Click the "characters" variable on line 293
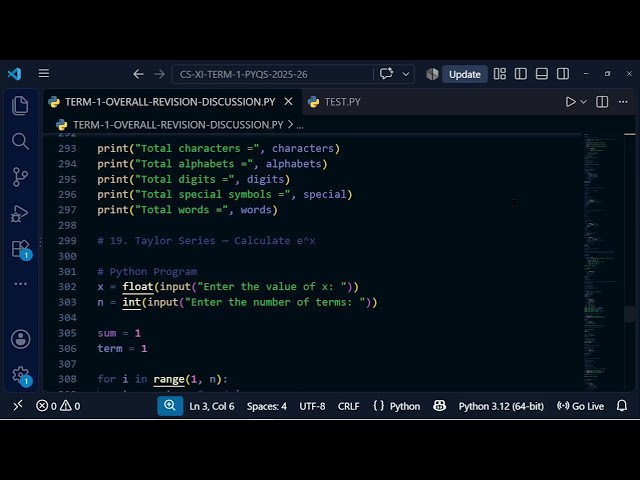Image resolution: width=640 pixels, height=480 pixels. click(x=302, y=148)
